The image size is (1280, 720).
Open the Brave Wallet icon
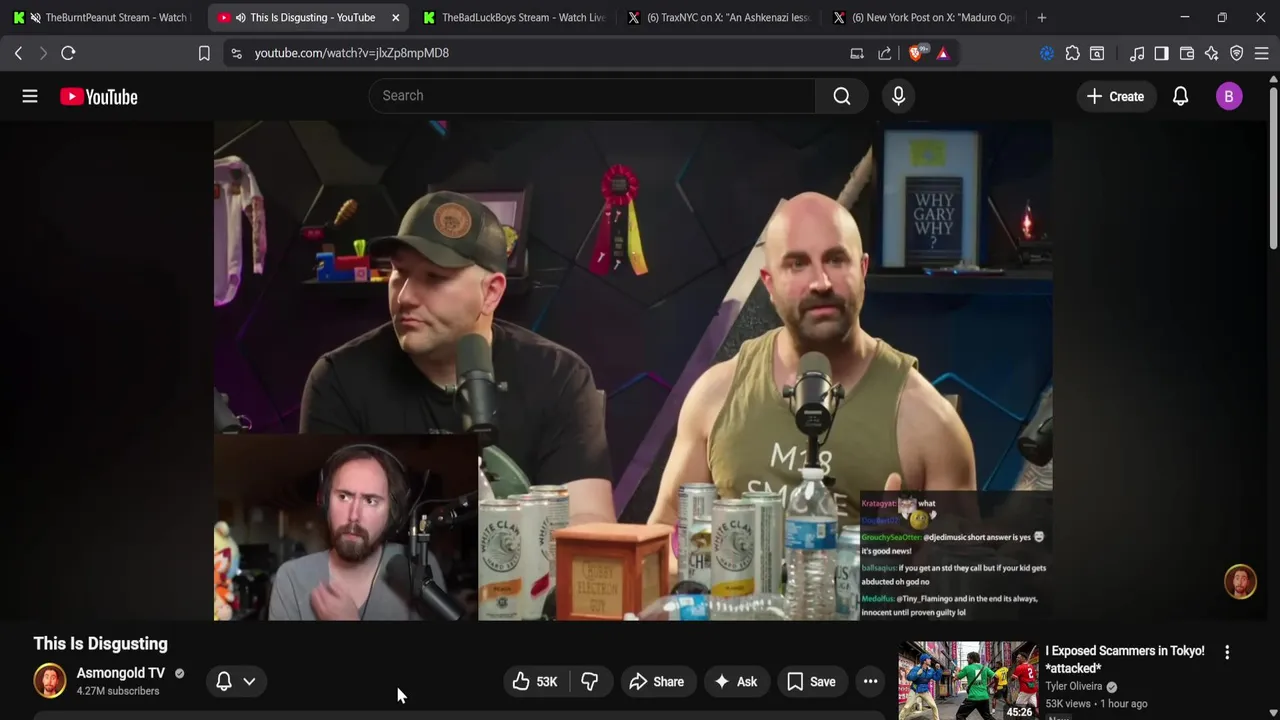[1187, 53]
